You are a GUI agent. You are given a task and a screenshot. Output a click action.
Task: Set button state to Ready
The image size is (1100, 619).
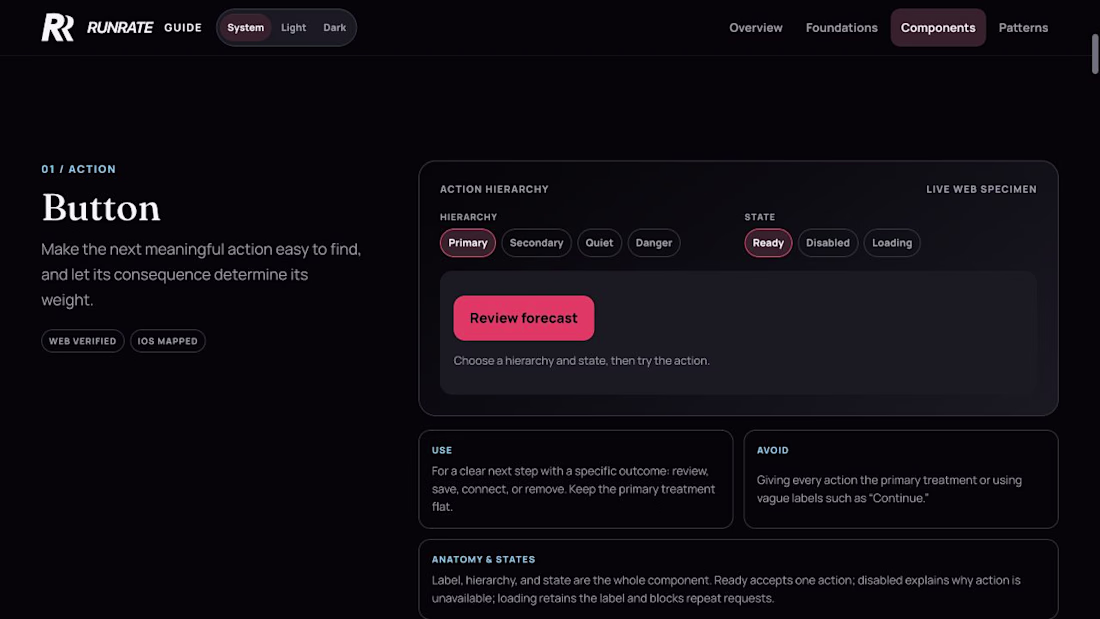[x=768, y=243]
